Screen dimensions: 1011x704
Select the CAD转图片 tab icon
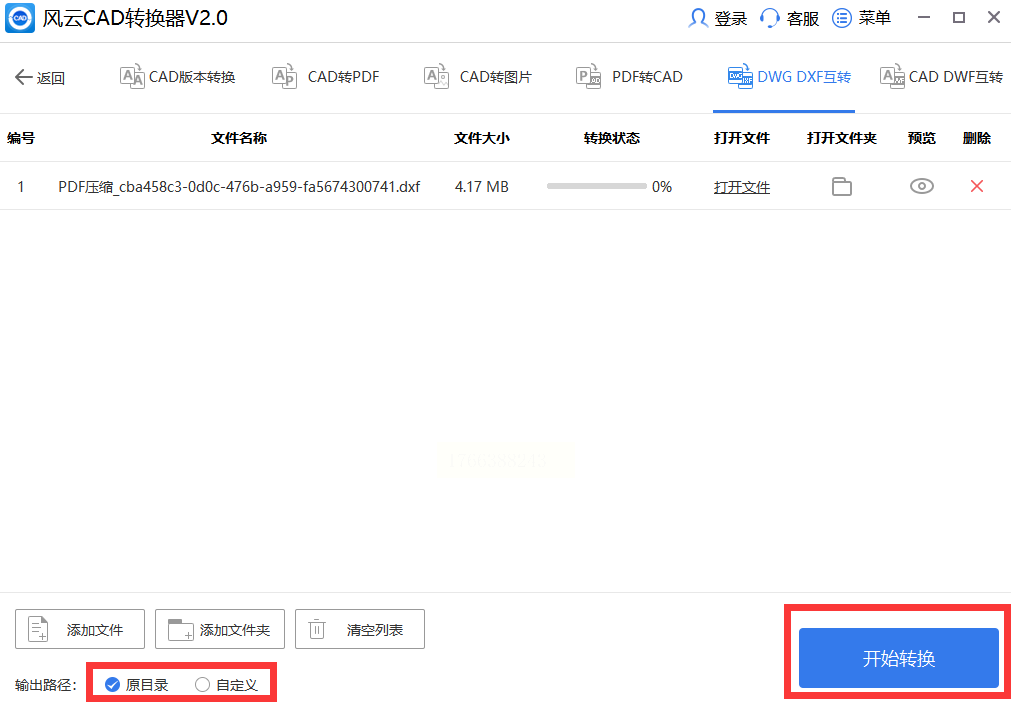[x=437, y=77]
